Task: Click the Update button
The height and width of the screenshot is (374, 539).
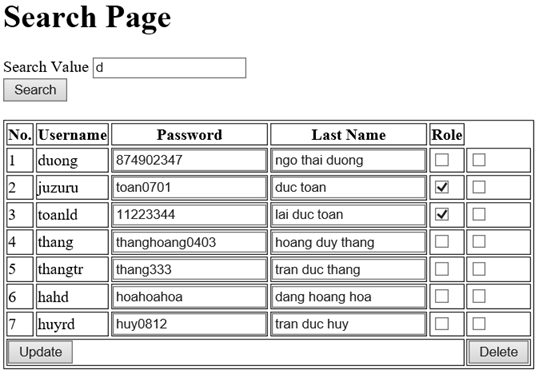Action: coord(40,352)
